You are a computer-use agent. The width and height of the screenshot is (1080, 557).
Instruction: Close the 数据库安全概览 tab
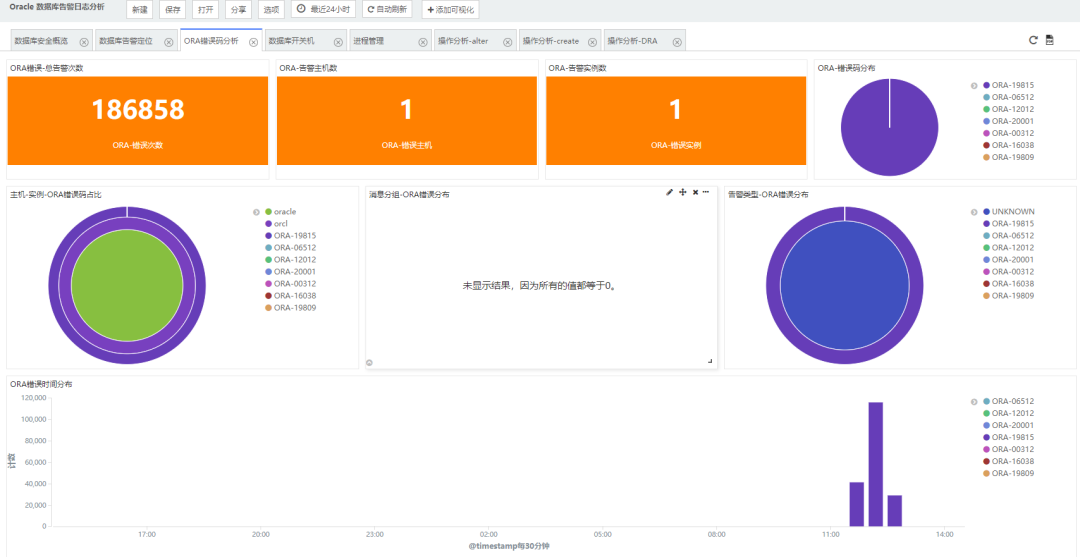coord(84,42)
